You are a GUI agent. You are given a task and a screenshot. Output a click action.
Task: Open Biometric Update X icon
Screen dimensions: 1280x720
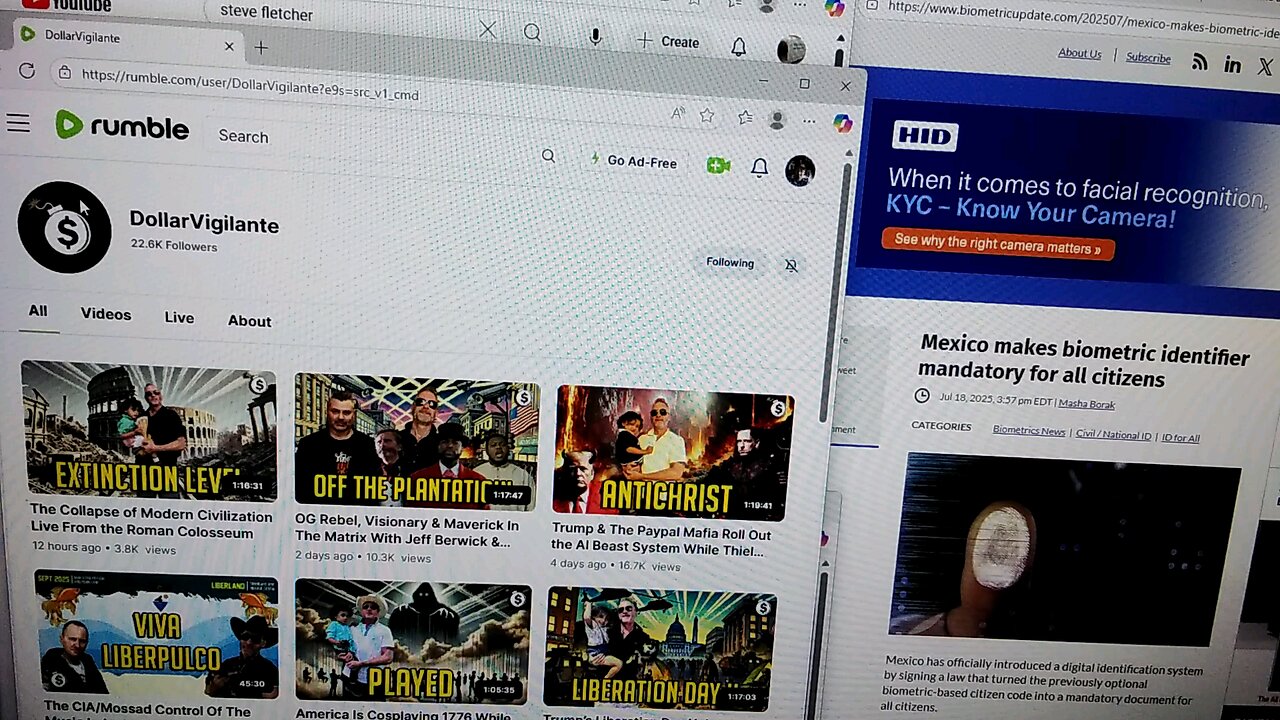coord(1266,68)
